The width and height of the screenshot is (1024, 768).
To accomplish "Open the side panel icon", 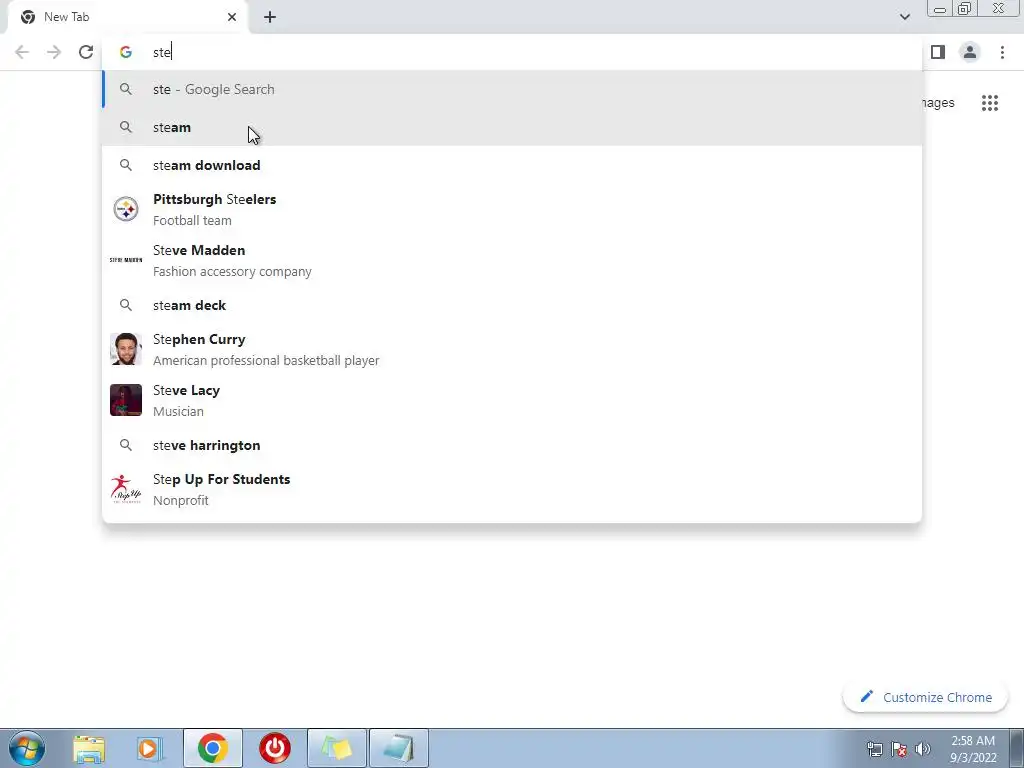I will coord(938,52).
